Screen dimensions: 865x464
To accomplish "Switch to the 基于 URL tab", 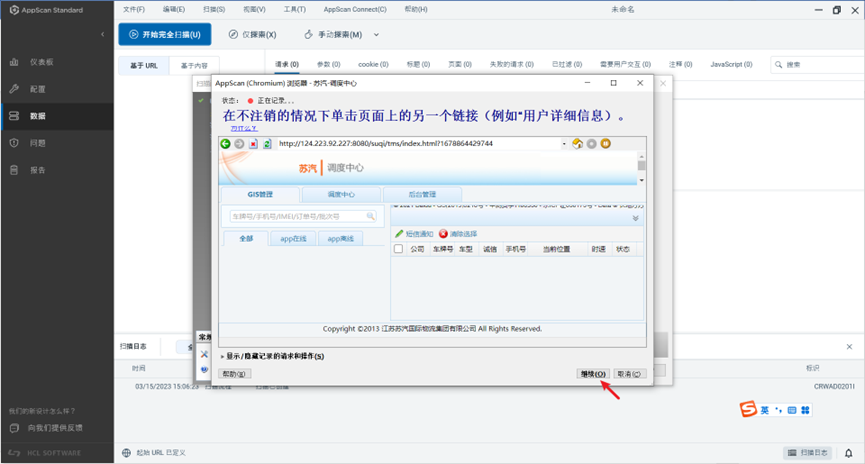I will 144,66.
